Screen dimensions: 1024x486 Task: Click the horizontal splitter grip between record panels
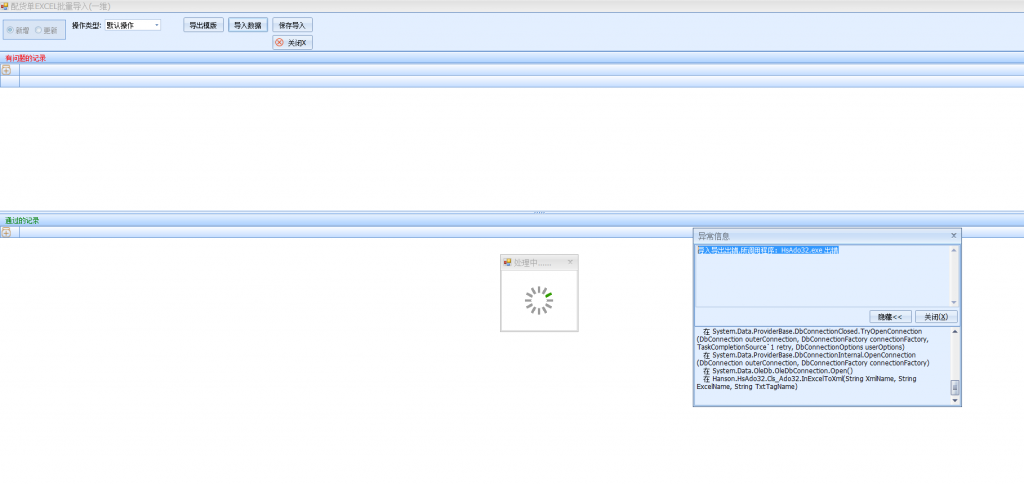539,212
